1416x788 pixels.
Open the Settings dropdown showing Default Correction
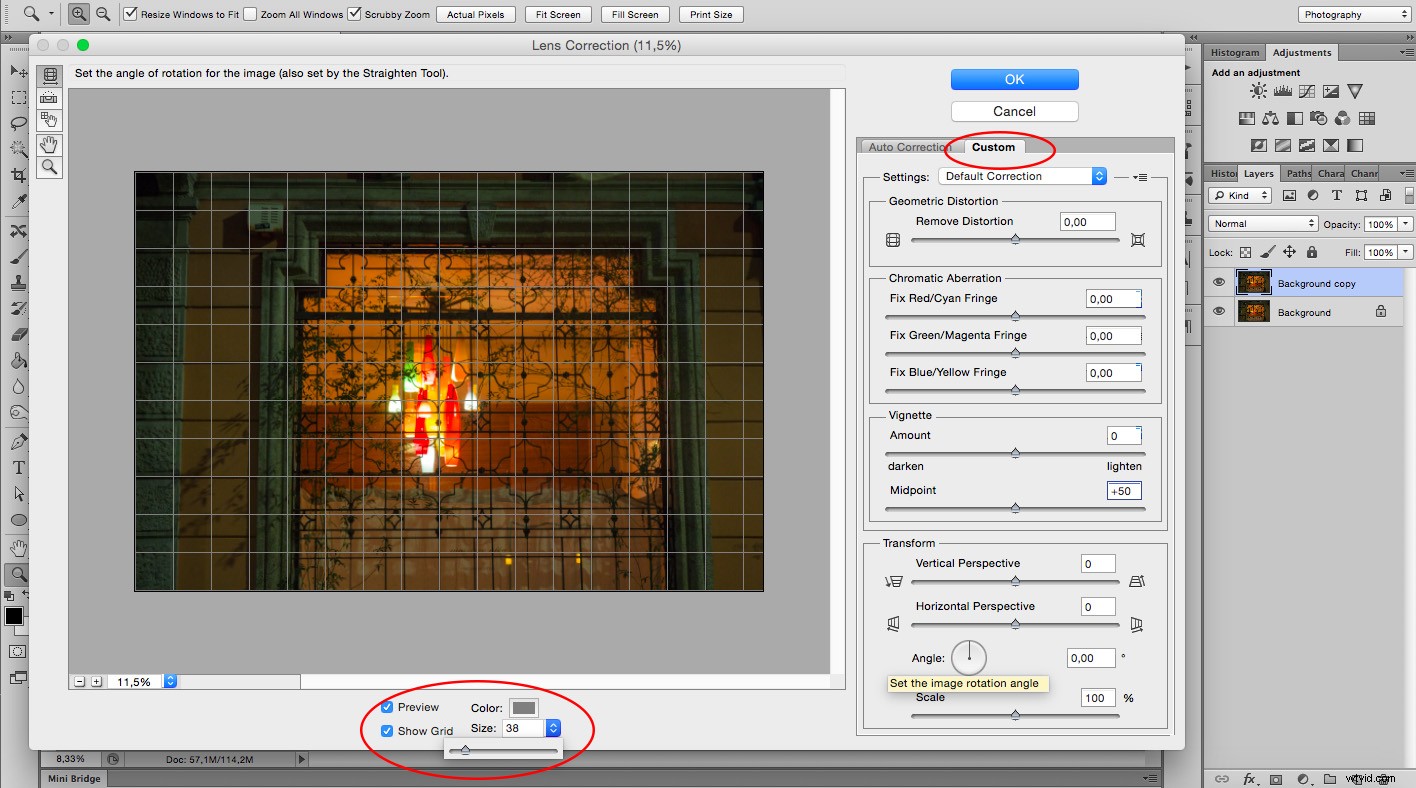(1022, 176)
